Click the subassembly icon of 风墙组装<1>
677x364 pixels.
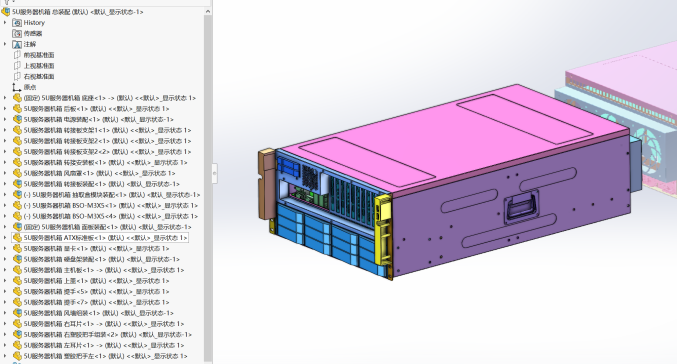pyautogui.click(x=17, y=313)
